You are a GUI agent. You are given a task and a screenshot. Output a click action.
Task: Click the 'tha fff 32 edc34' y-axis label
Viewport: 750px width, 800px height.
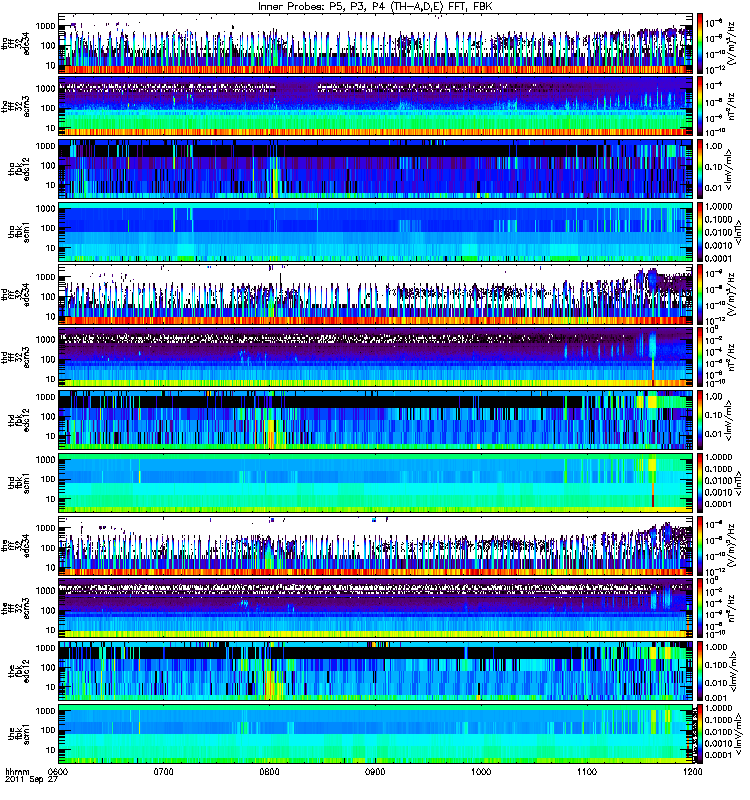(x=16, y=43)
